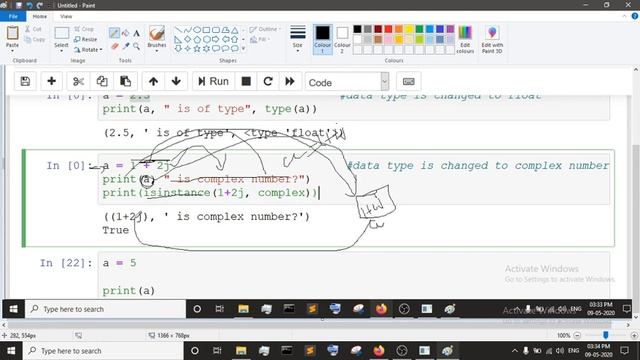Click Copy in the Clipboard group
Image resolution: width=640 pixels, height=360 pixels.
34,40
